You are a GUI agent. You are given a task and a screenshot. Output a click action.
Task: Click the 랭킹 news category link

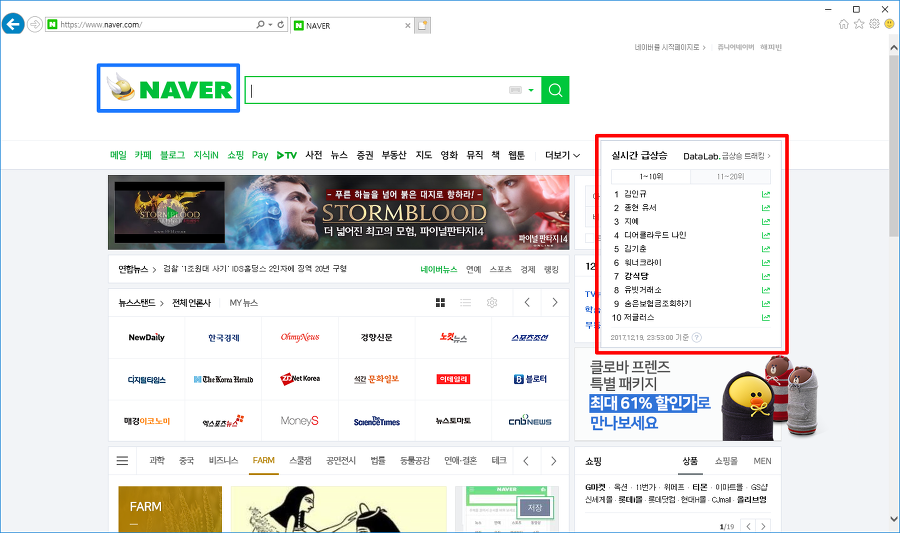551,270
